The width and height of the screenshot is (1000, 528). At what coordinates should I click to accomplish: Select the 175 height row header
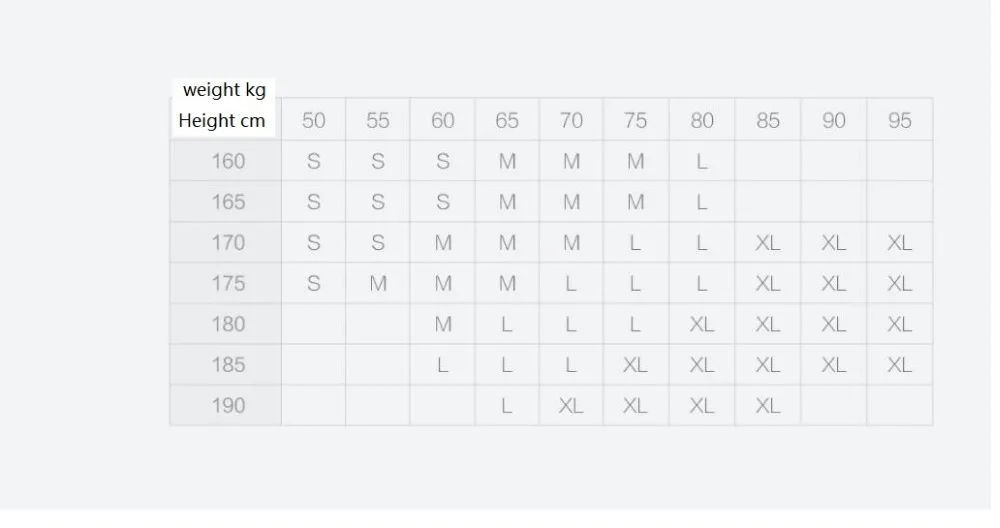click(226, 283)
